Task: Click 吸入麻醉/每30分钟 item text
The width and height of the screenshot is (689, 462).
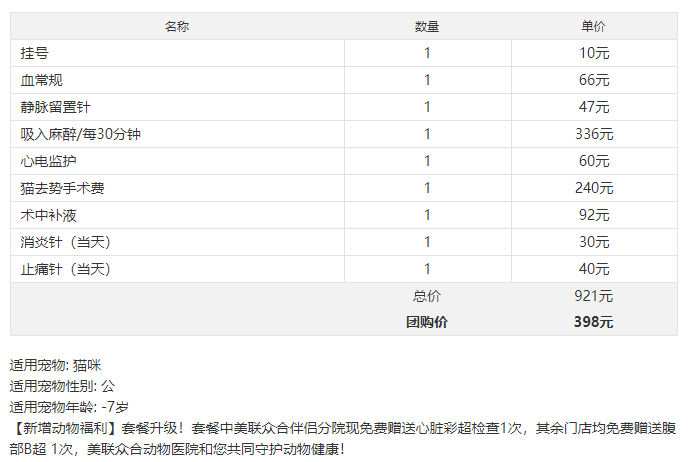Action: coord(80,134)
